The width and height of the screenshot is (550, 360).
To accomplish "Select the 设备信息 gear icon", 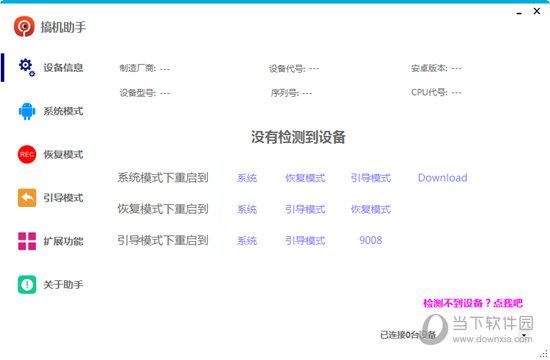I will pos(27,67).
